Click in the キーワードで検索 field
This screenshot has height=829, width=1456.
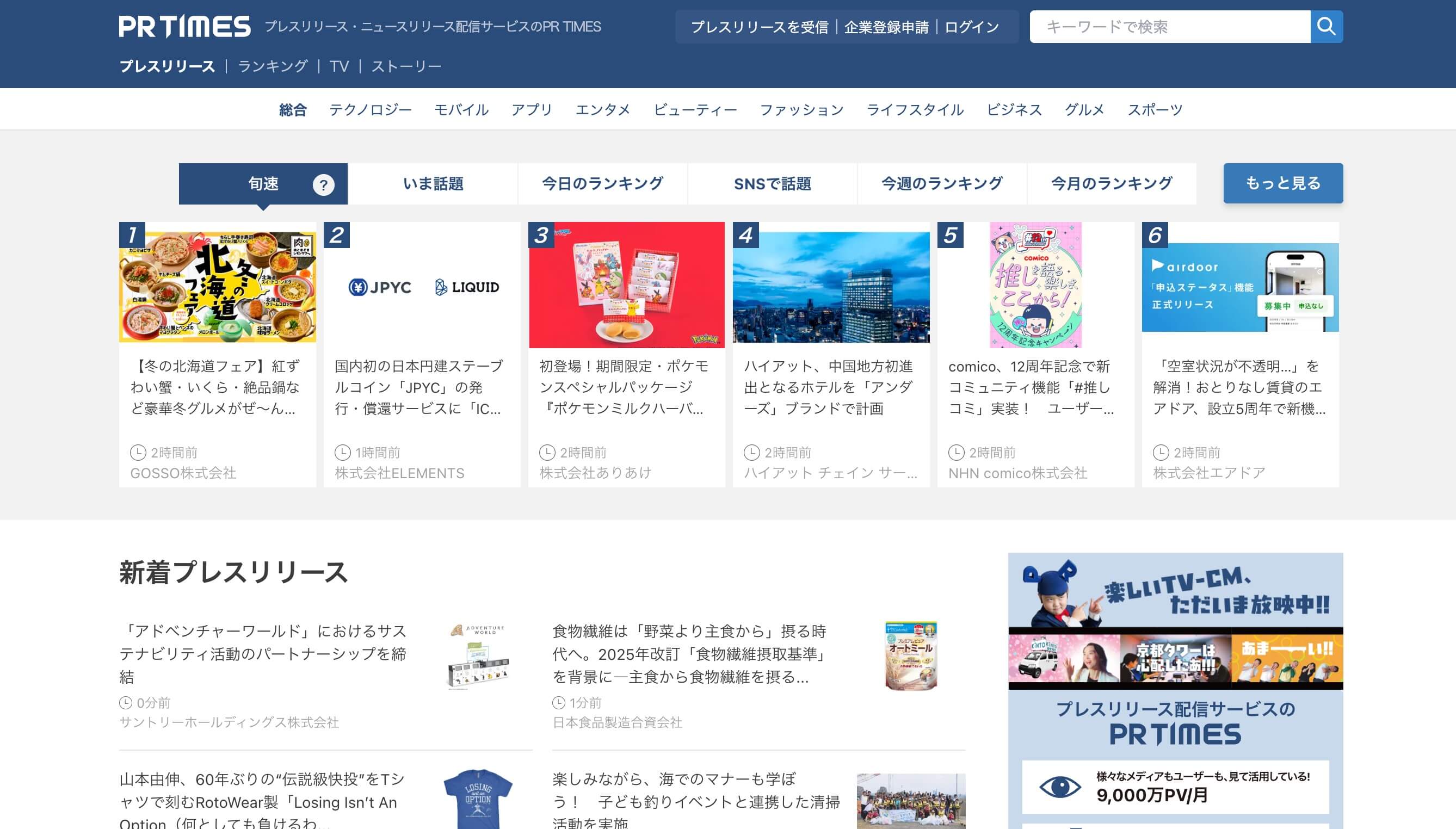pyautogui.click(x=1170, y=27)
